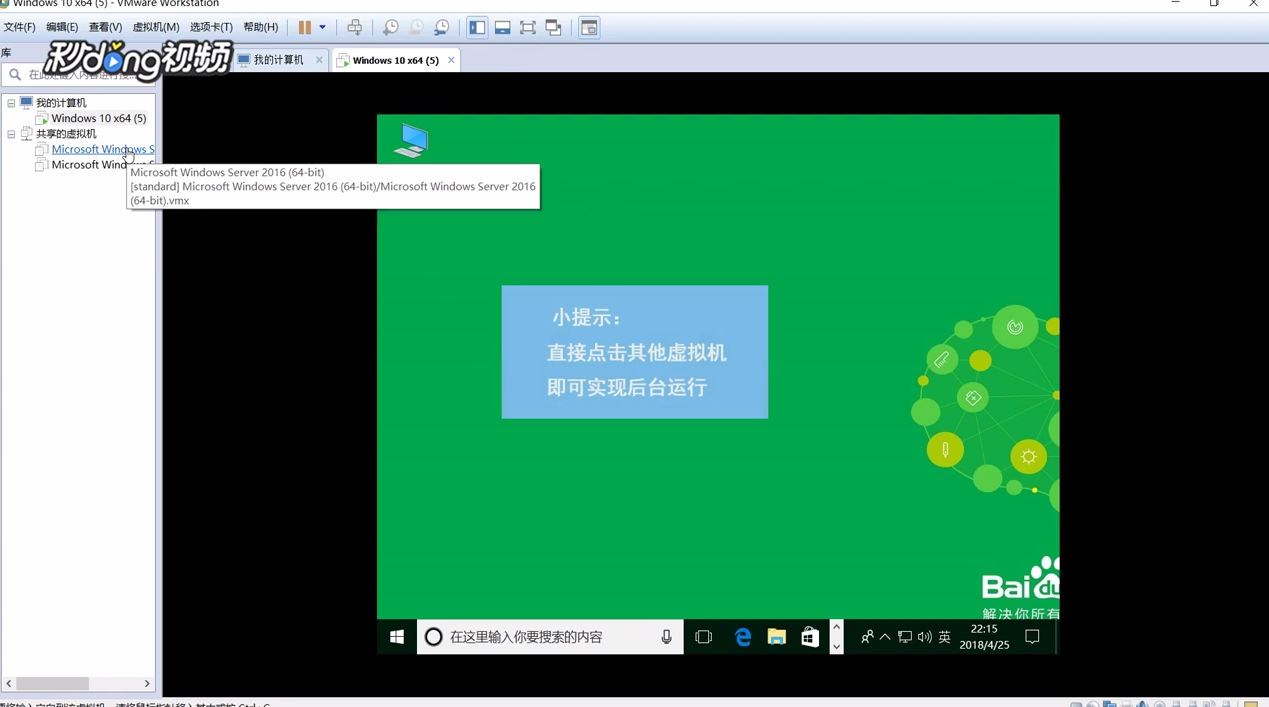Click the guest Task View icon
The height and width of the screenshot is (707, 1269).
click(703, 637)
